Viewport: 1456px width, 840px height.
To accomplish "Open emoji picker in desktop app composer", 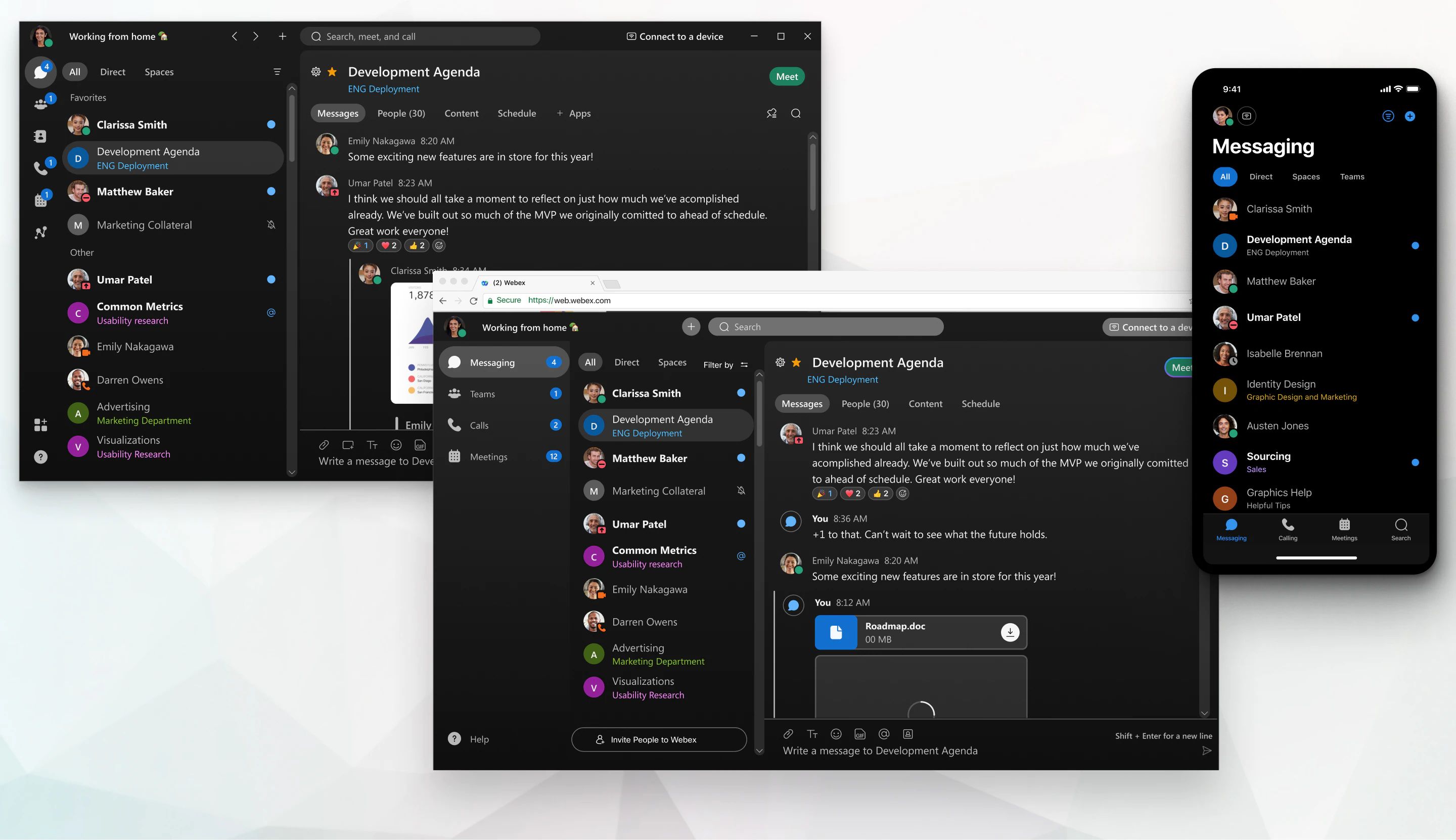I will 396,445.
